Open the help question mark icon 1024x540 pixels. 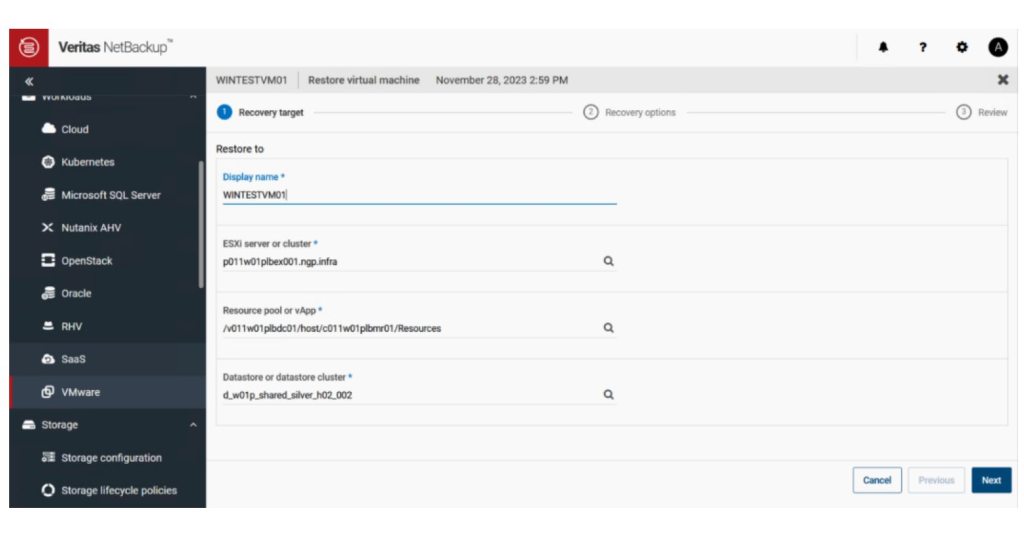pyautogui.click(x=923, y=47)
